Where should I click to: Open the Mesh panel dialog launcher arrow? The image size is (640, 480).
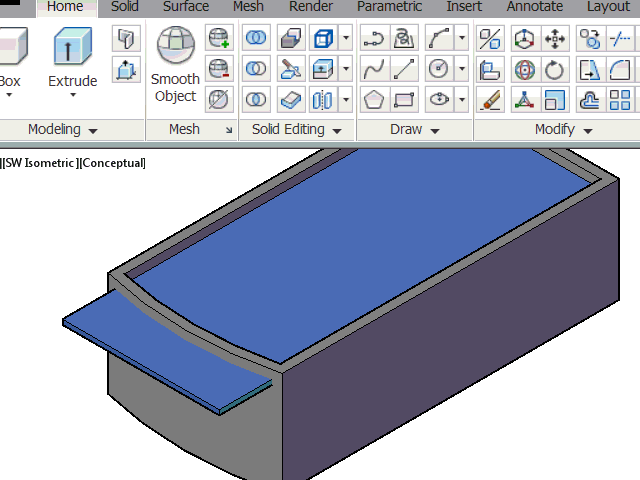point(228,131)
